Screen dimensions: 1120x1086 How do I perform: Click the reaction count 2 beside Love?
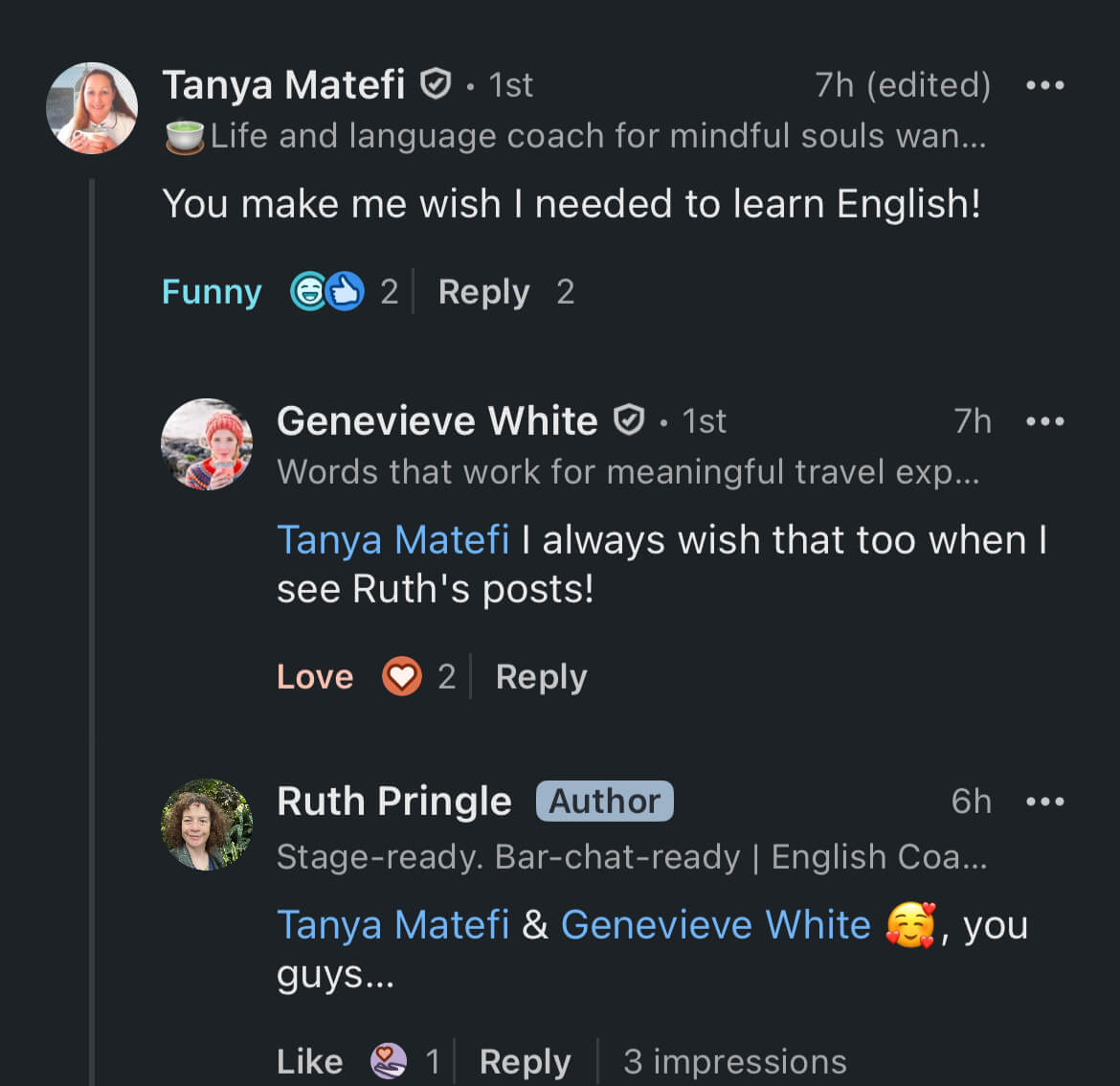click(446, 677)
